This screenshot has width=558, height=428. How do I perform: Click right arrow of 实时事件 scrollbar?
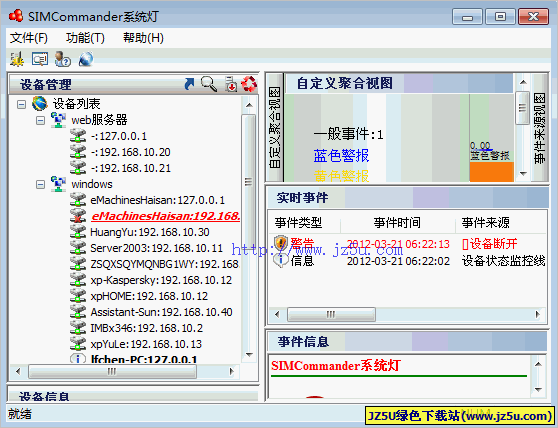(537, 315)
